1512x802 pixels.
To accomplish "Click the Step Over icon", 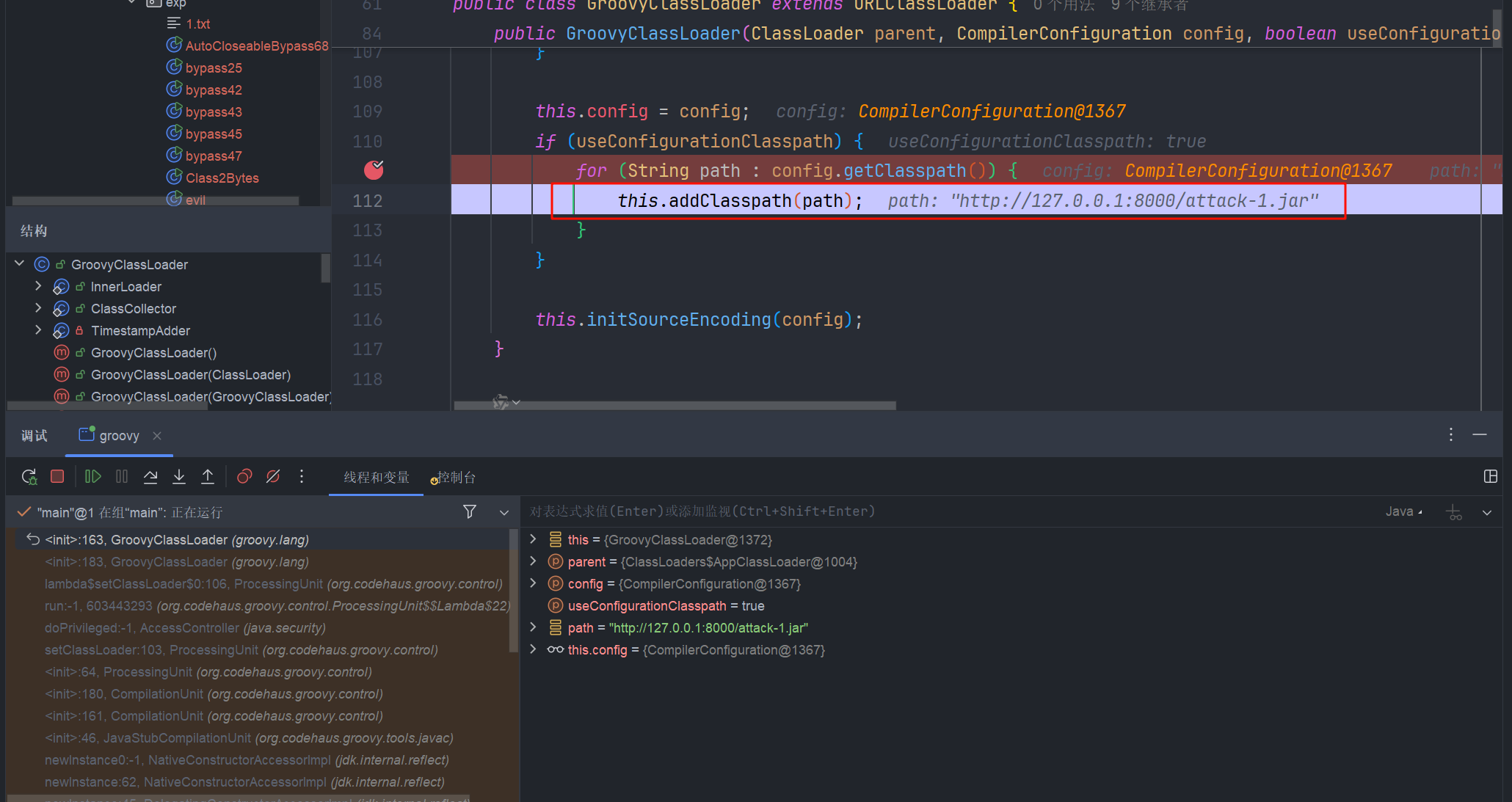I will pyautogui.click(x=150, y=477).
